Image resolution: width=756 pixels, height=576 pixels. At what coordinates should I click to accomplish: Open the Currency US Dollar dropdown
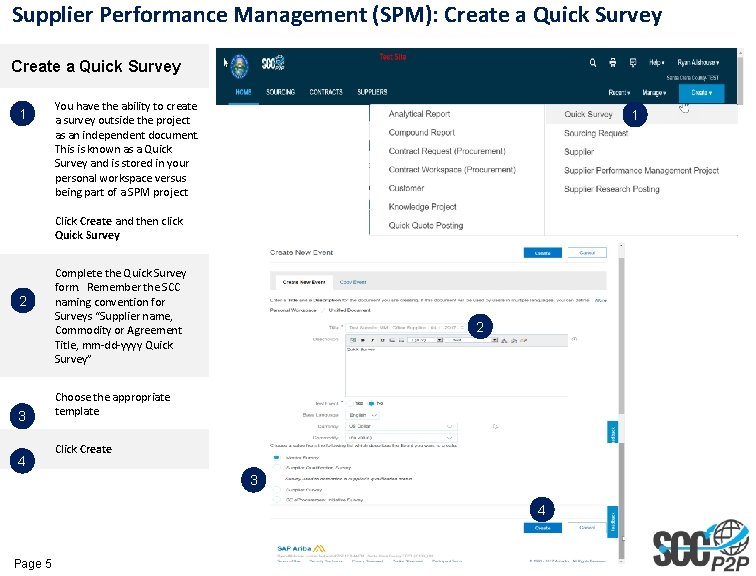click(x=401, y=427)
